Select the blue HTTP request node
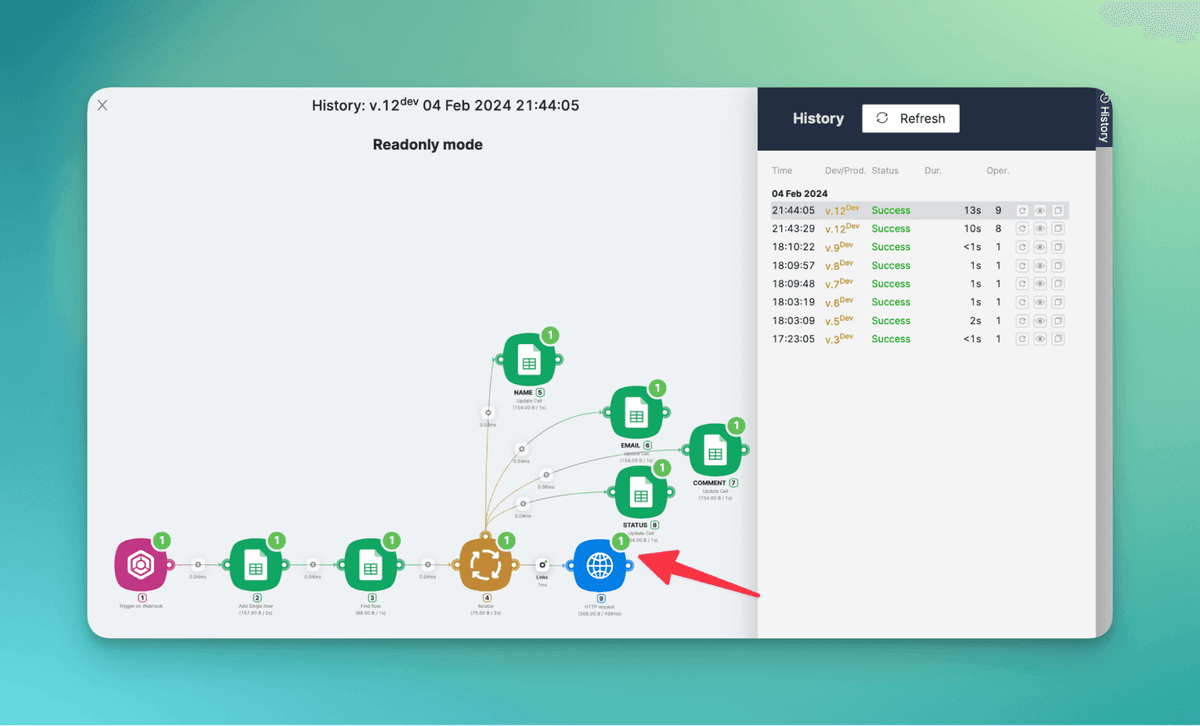Image resolution: width=1200 pixels, height=726 pixels. [600, 565]
